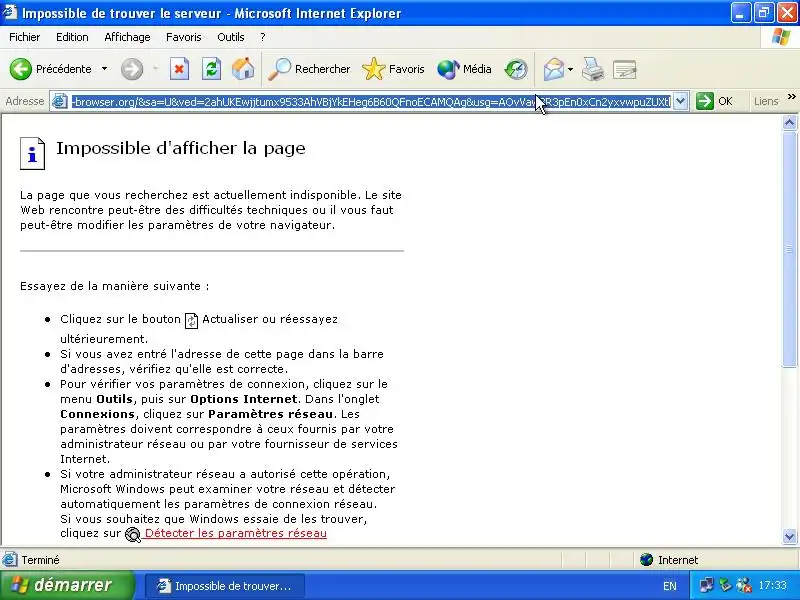Click the second green system tray icon
Image resolution: width=800 pixels, height=600 pixels.
(725, 585)
